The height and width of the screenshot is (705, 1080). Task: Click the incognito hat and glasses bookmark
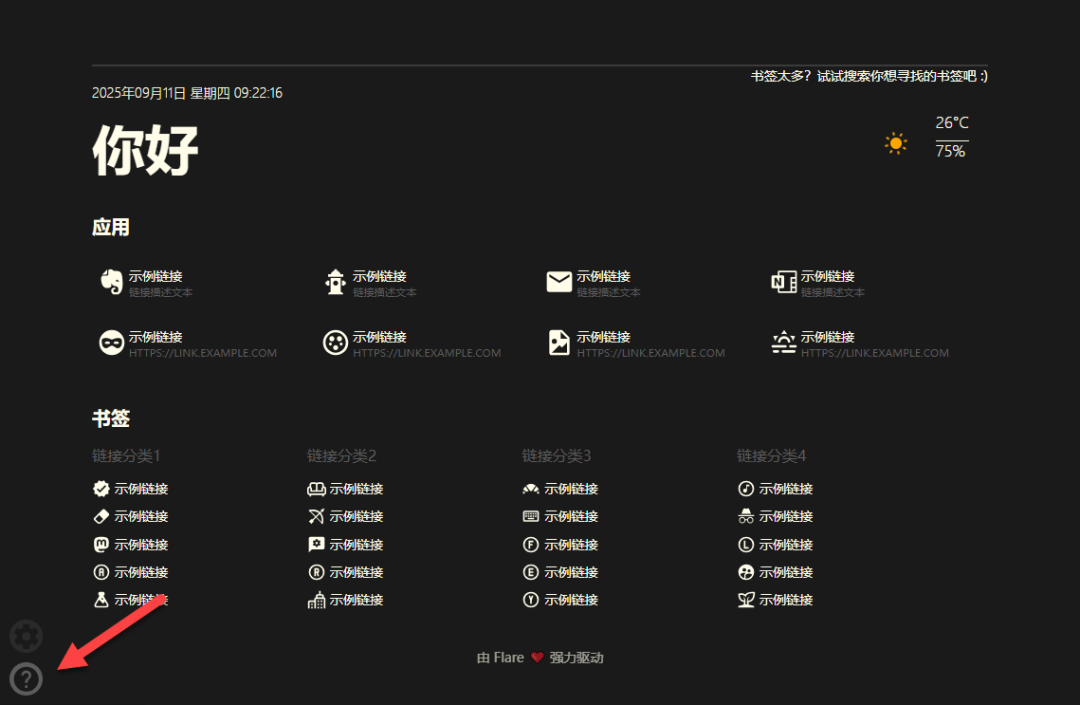pos(776,516)
